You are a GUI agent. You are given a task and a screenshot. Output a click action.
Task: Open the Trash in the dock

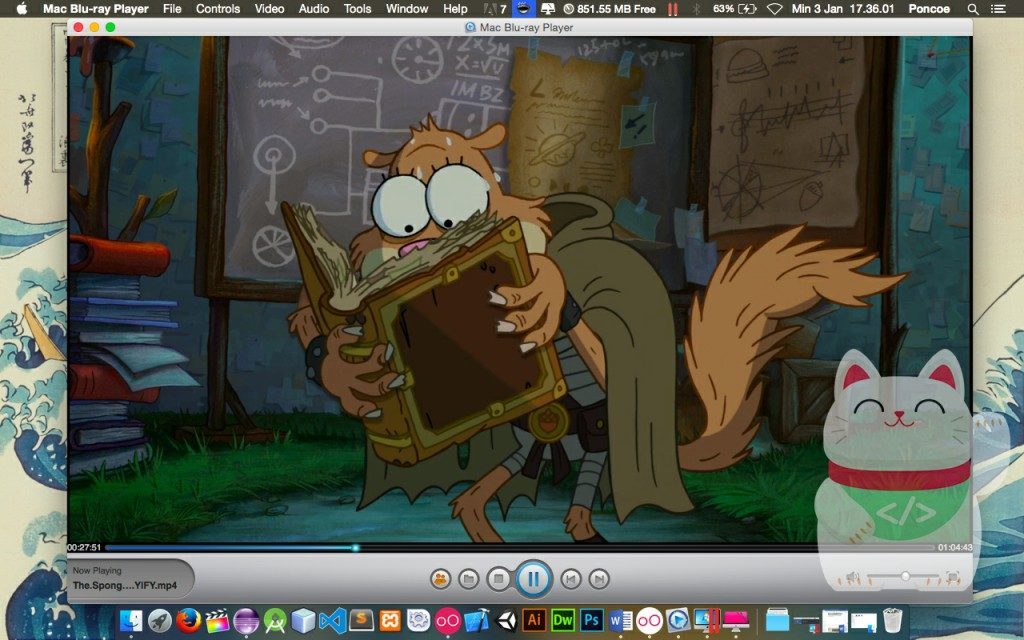pos(892,620)
